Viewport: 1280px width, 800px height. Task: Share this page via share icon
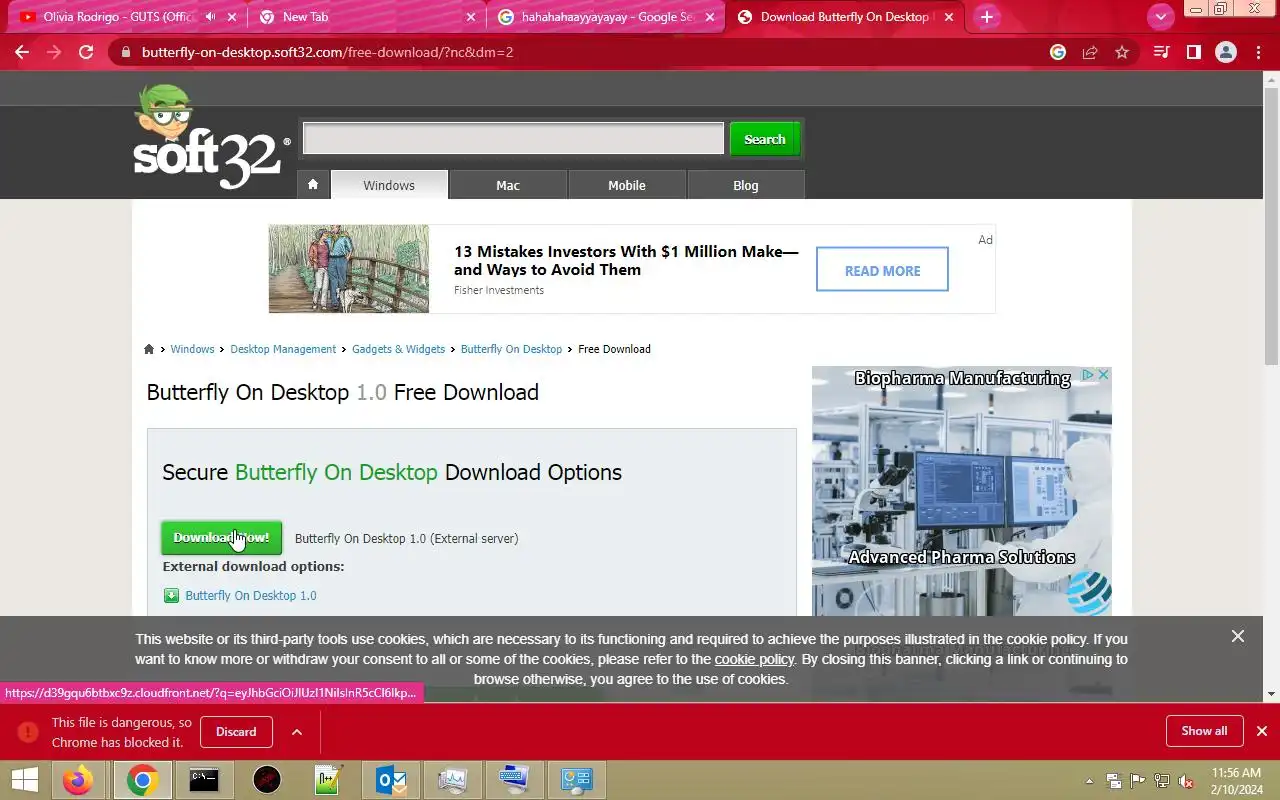(x=1090, y=52)
